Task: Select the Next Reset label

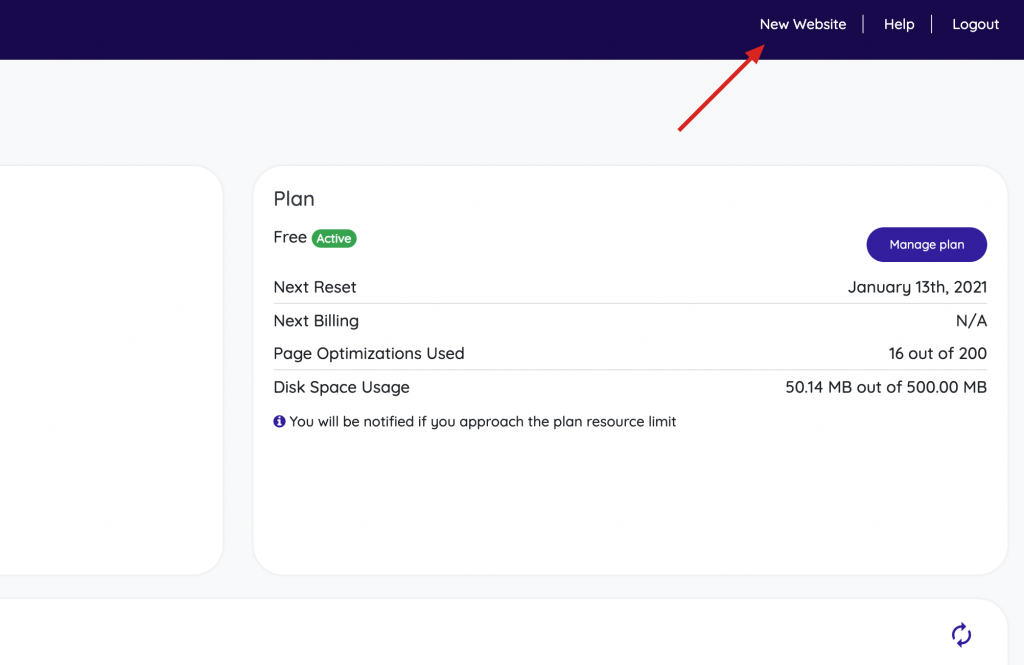Action: (x=315, y=287)
